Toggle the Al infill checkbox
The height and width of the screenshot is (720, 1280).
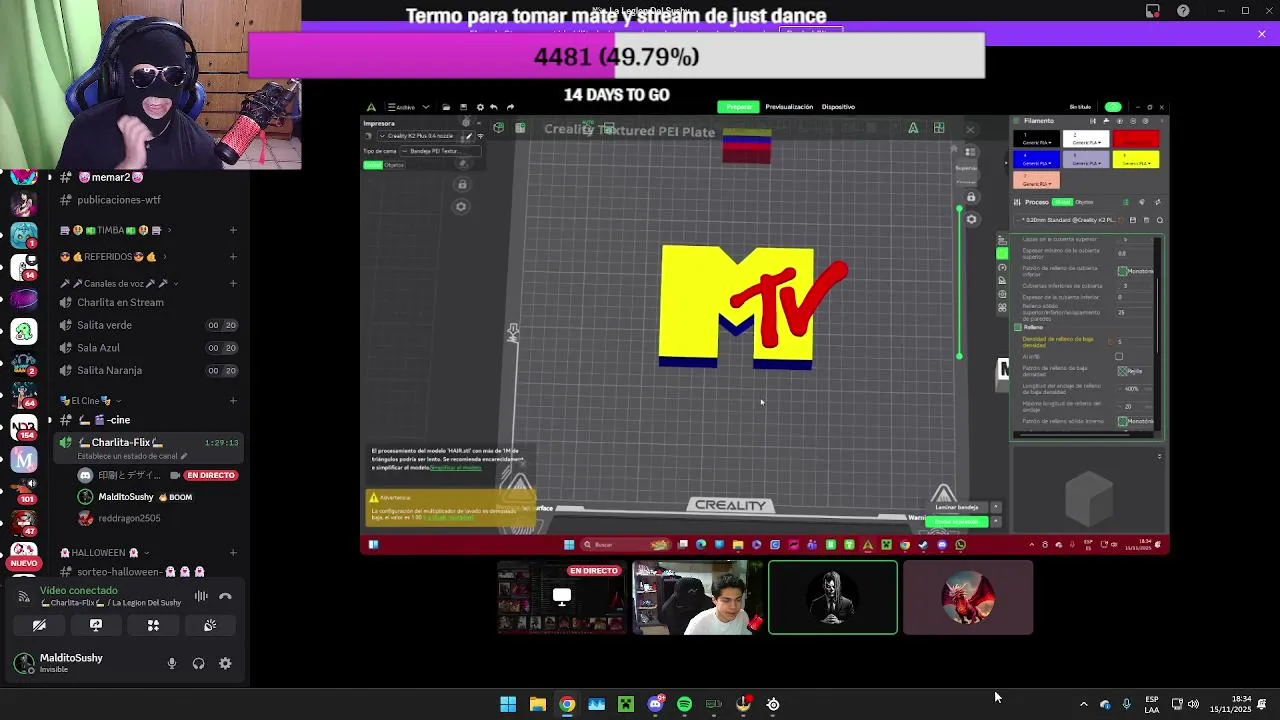click(1119, 356)
